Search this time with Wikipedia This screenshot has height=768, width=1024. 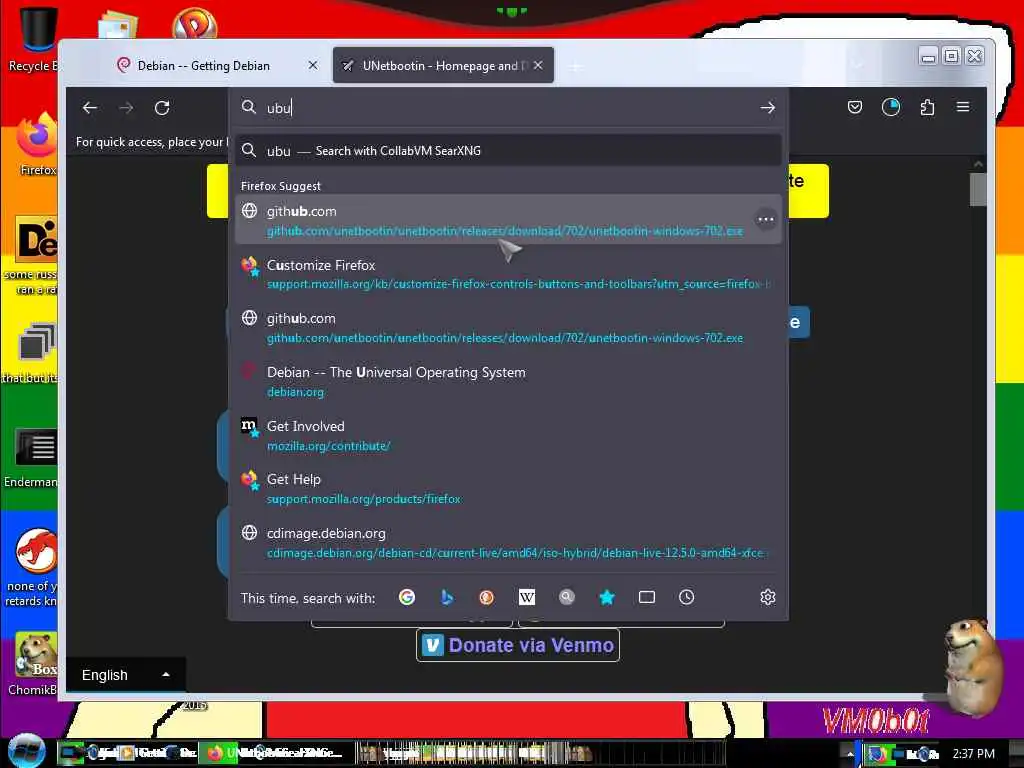526,597
